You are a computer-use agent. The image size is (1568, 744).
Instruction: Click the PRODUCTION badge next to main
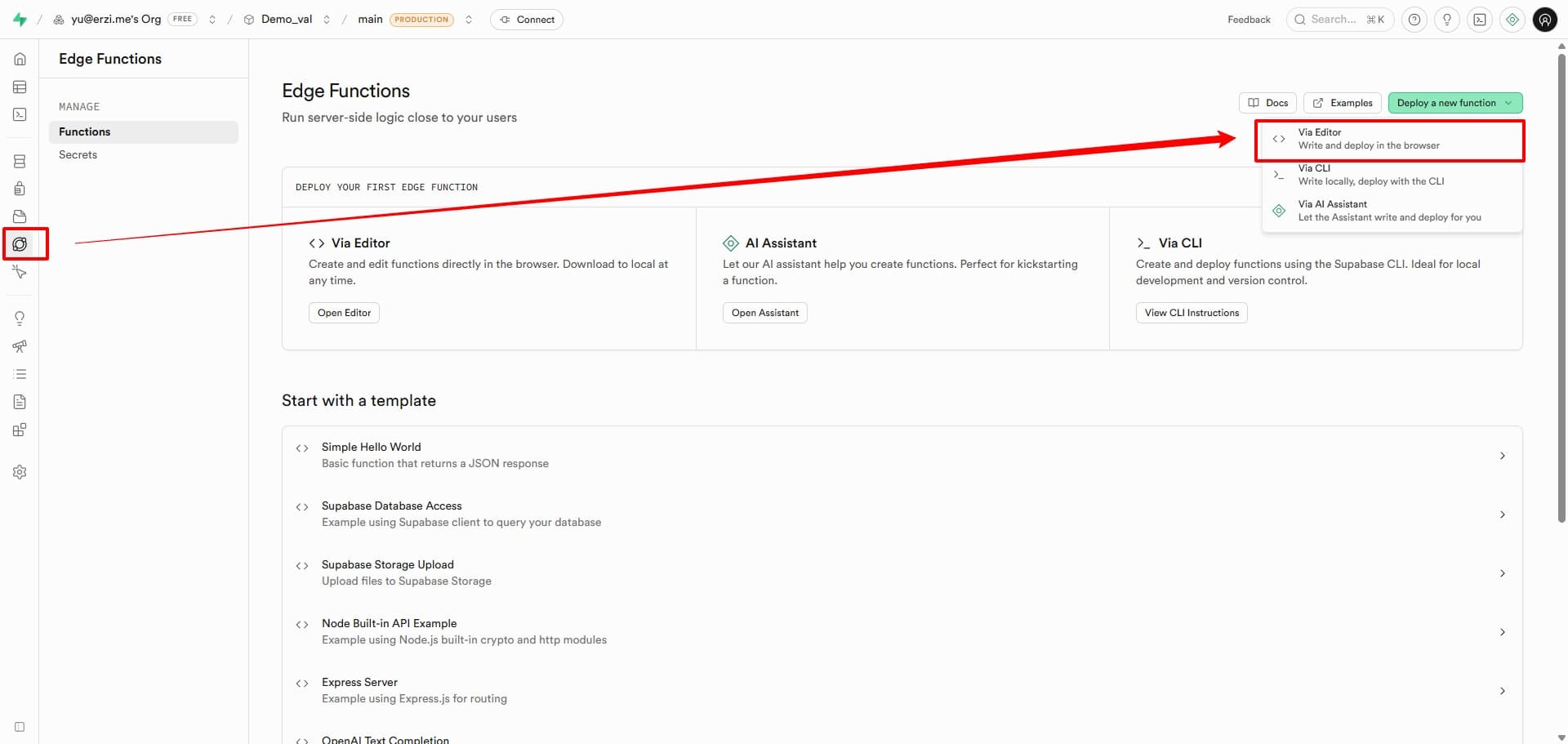[x=421, y=20]
